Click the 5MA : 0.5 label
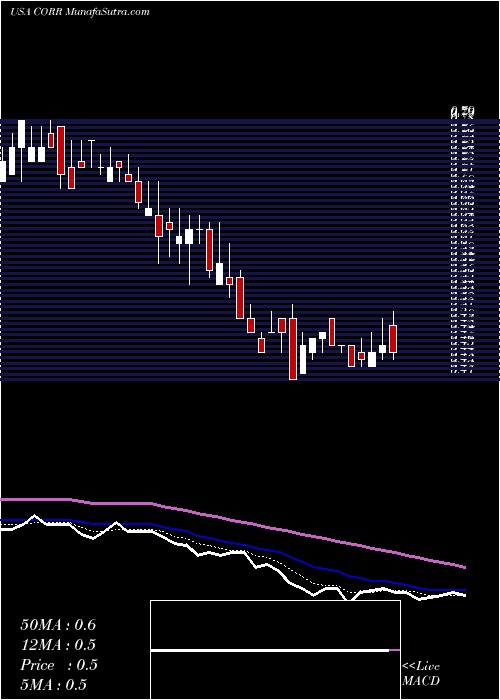 [x=53, y=685]
